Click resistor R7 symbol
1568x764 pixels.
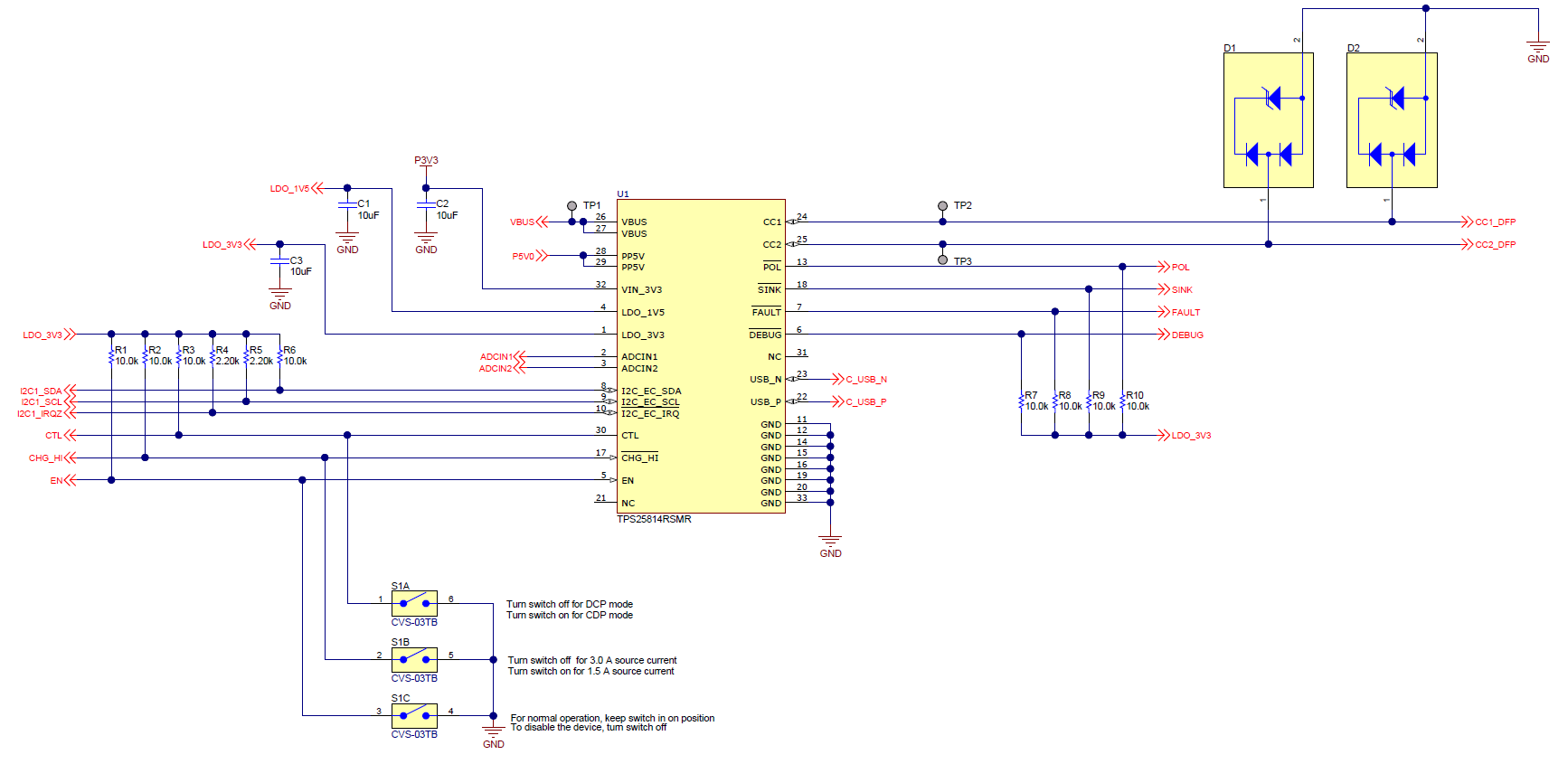pyautogui.click(x=1021, y=401)
